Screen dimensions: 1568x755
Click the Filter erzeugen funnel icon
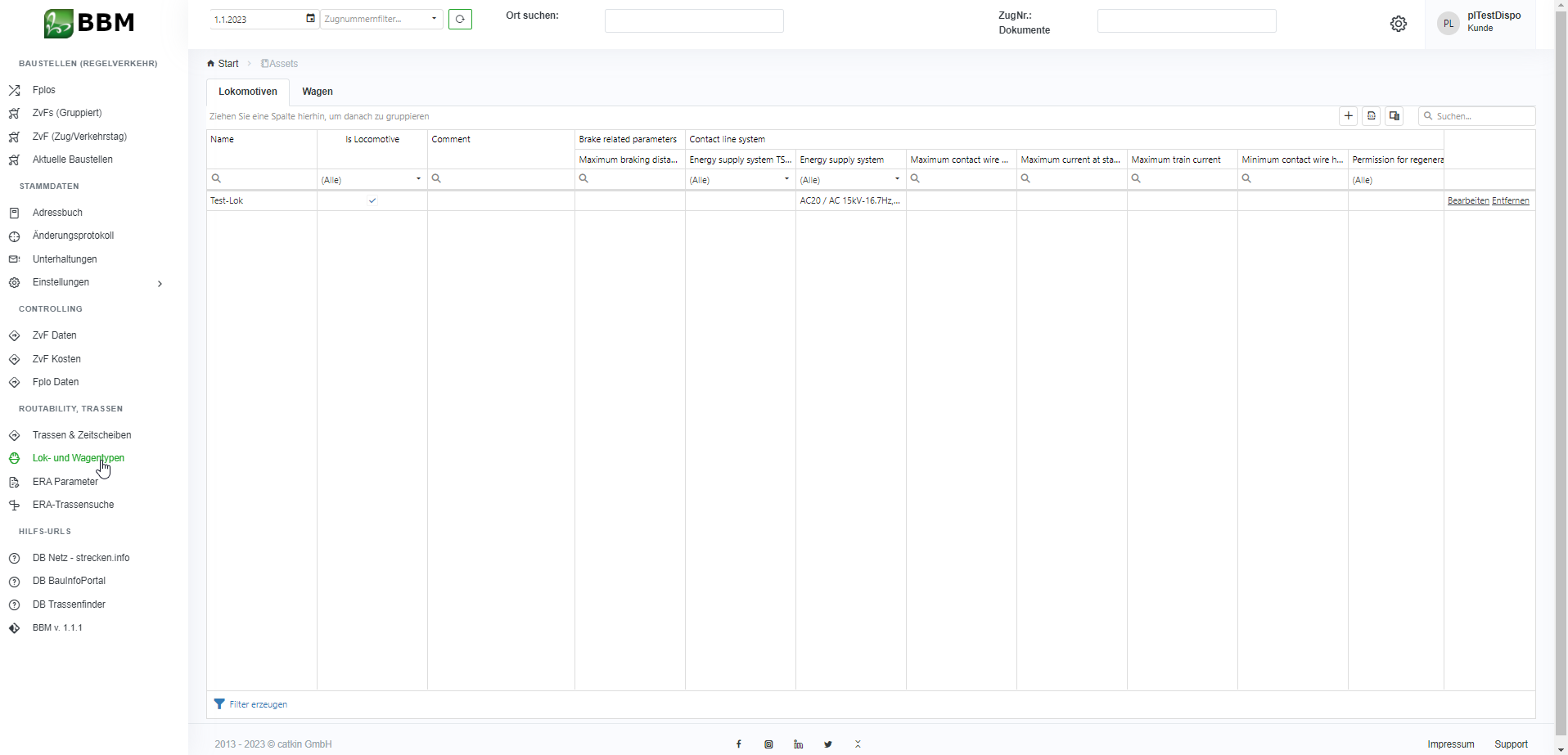(x=219, y=704)
